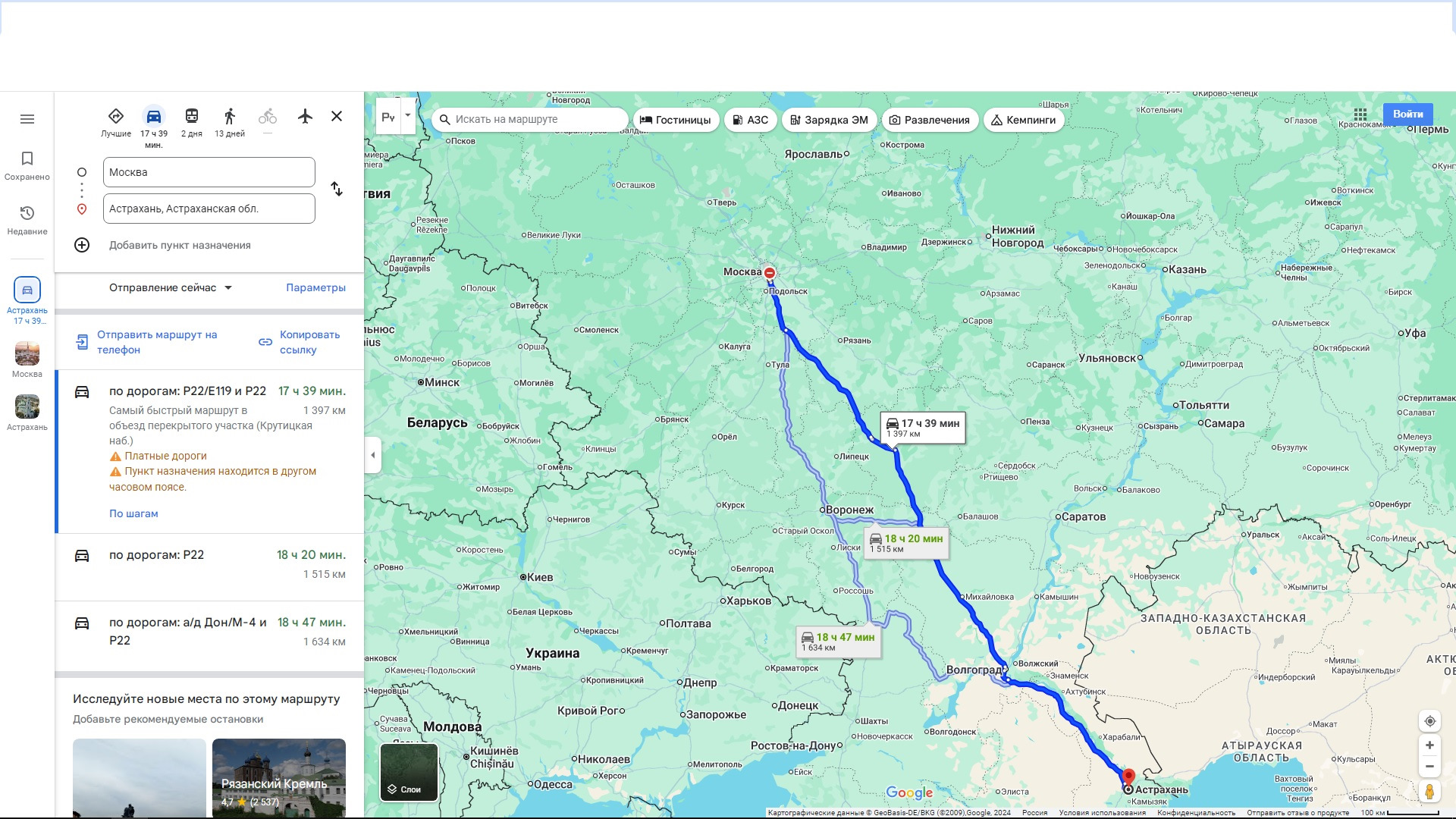Expand step-by-step 'По шагам' directions
Image resolution: width=1456 pixels, height=819 pixels.
tap(133, 513)
